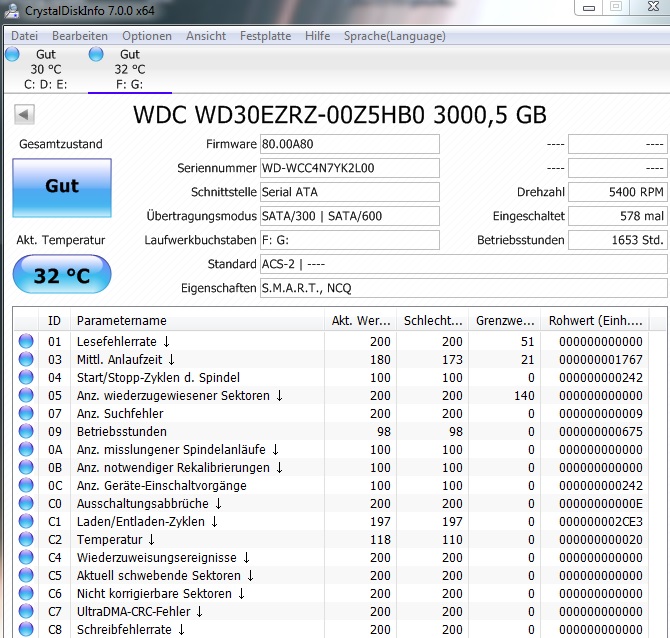Click the Übertragungsmodus field SATA/300 | SATA/600
Screen dimensions: 670x638
[350, 216]
